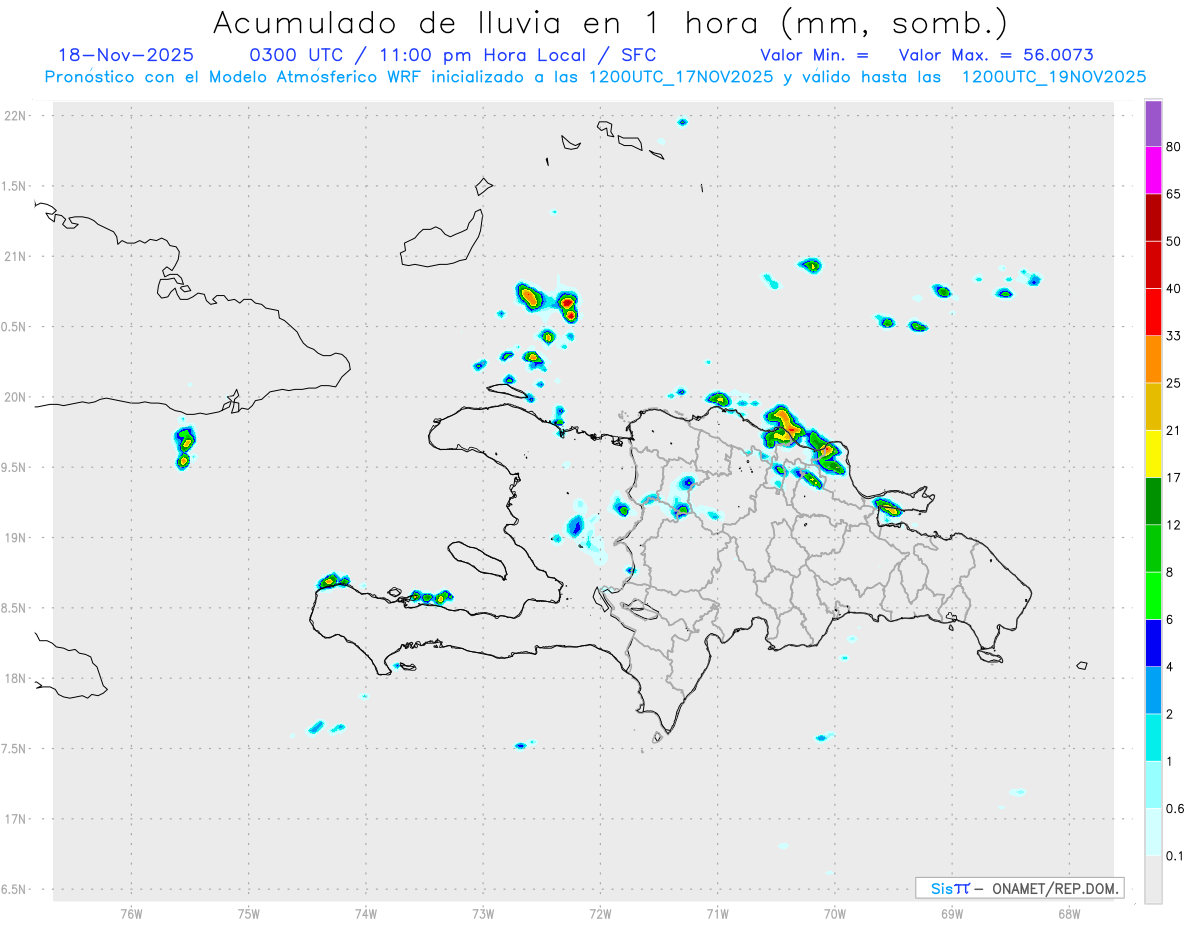
Task: Click the color scale label '40'
Action: pyautogui.click(x=1174, y=288)
